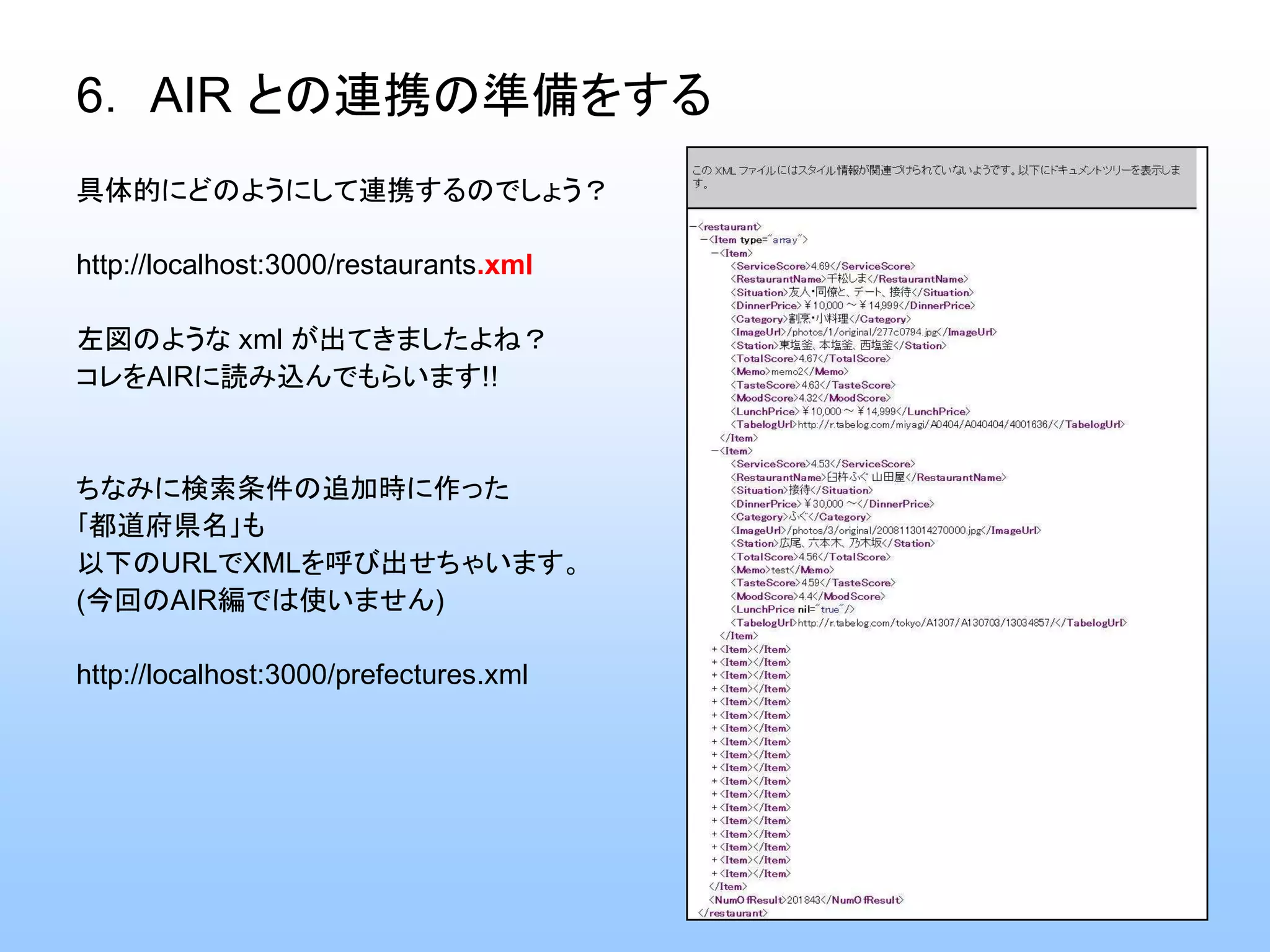Click the ImageUrl 20081130142700000.jpg path
1270x952 pixels.
pos(884,531)
